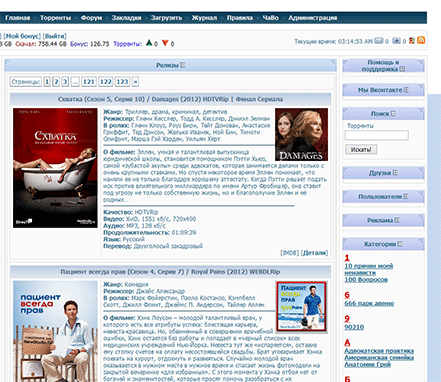Open category Адвокатская практика
The image size is (441, 382).
pos(379,351)
